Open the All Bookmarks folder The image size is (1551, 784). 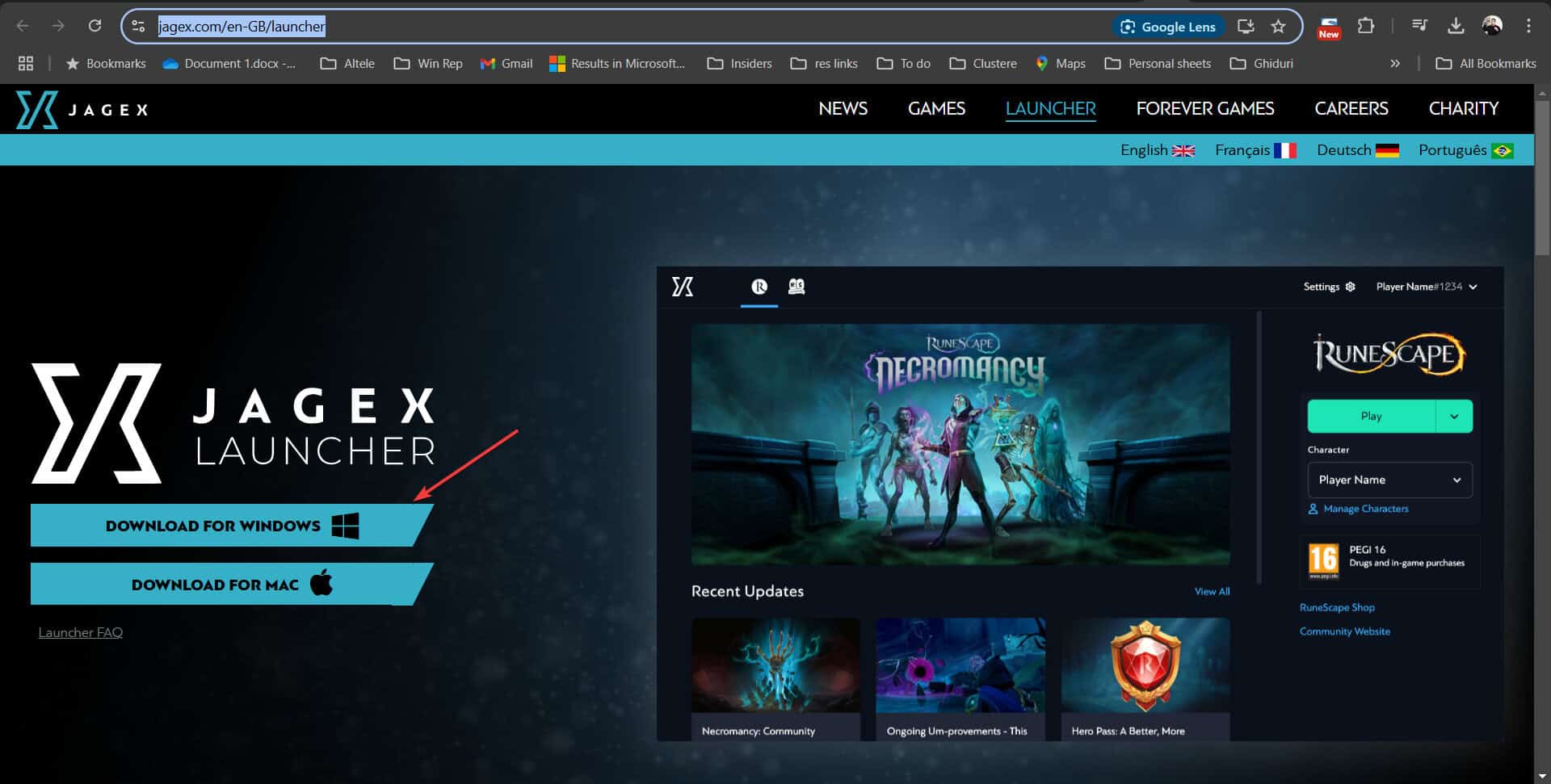click(x=1486, y=63)
